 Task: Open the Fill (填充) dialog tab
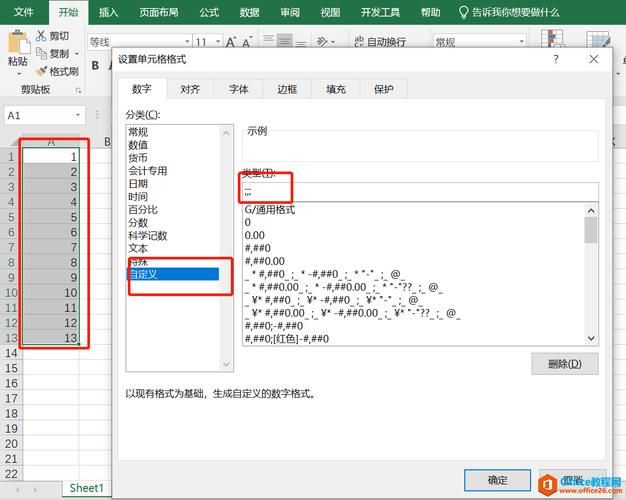point(336,89)
